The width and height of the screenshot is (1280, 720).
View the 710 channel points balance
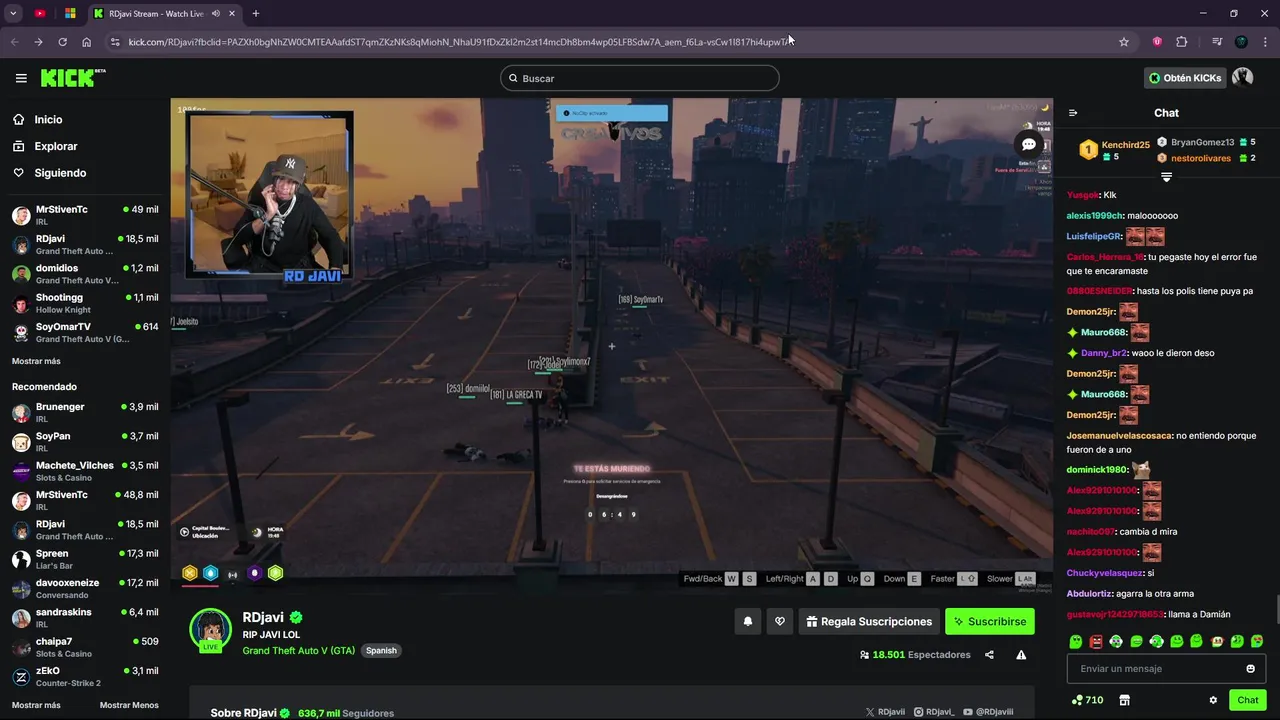(x=1087, y=700)
